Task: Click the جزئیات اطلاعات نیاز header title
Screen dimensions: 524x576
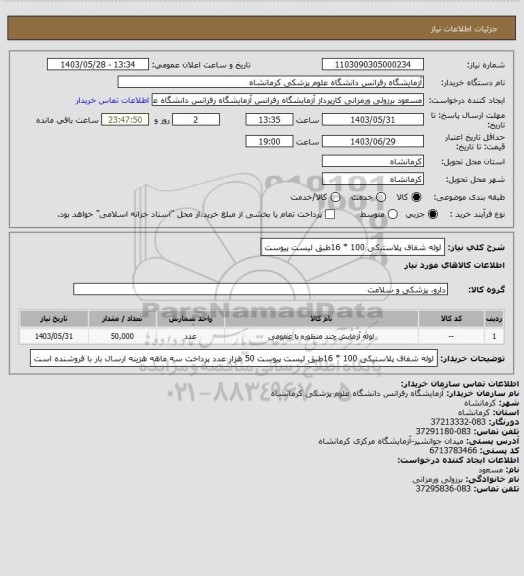Action: [464, 29]
